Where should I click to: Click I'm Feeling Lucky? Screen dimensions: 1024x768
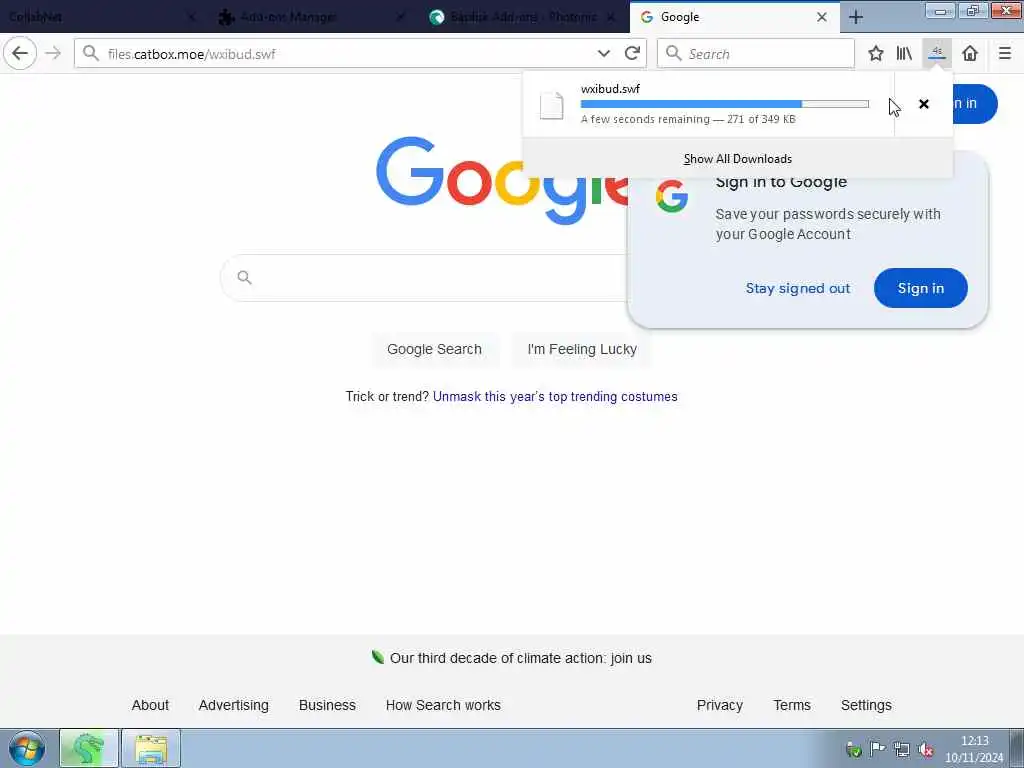tap(582, 349)
